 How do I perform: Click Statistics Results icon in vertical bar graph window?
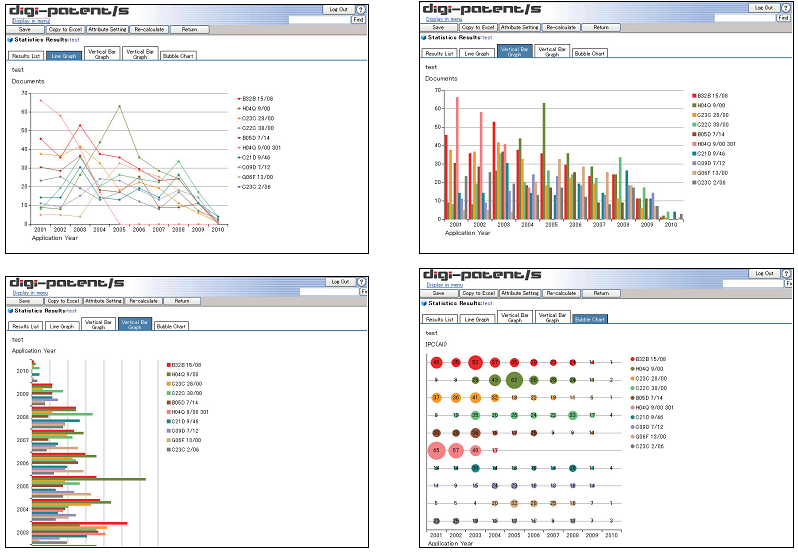423,38
